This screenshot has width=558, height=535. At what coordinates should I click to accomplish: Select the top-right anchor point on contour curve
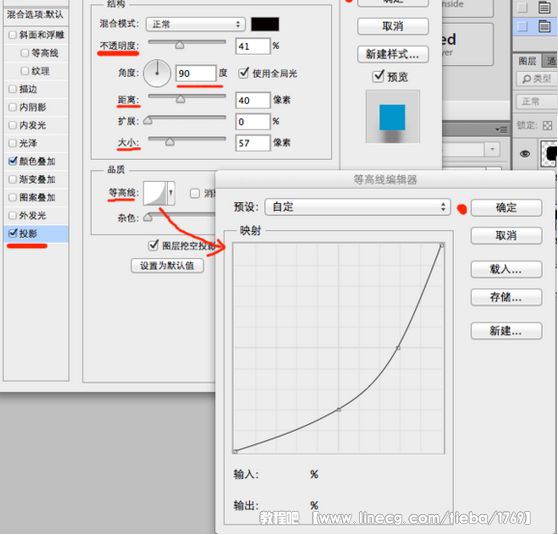(x=442, y=245)
